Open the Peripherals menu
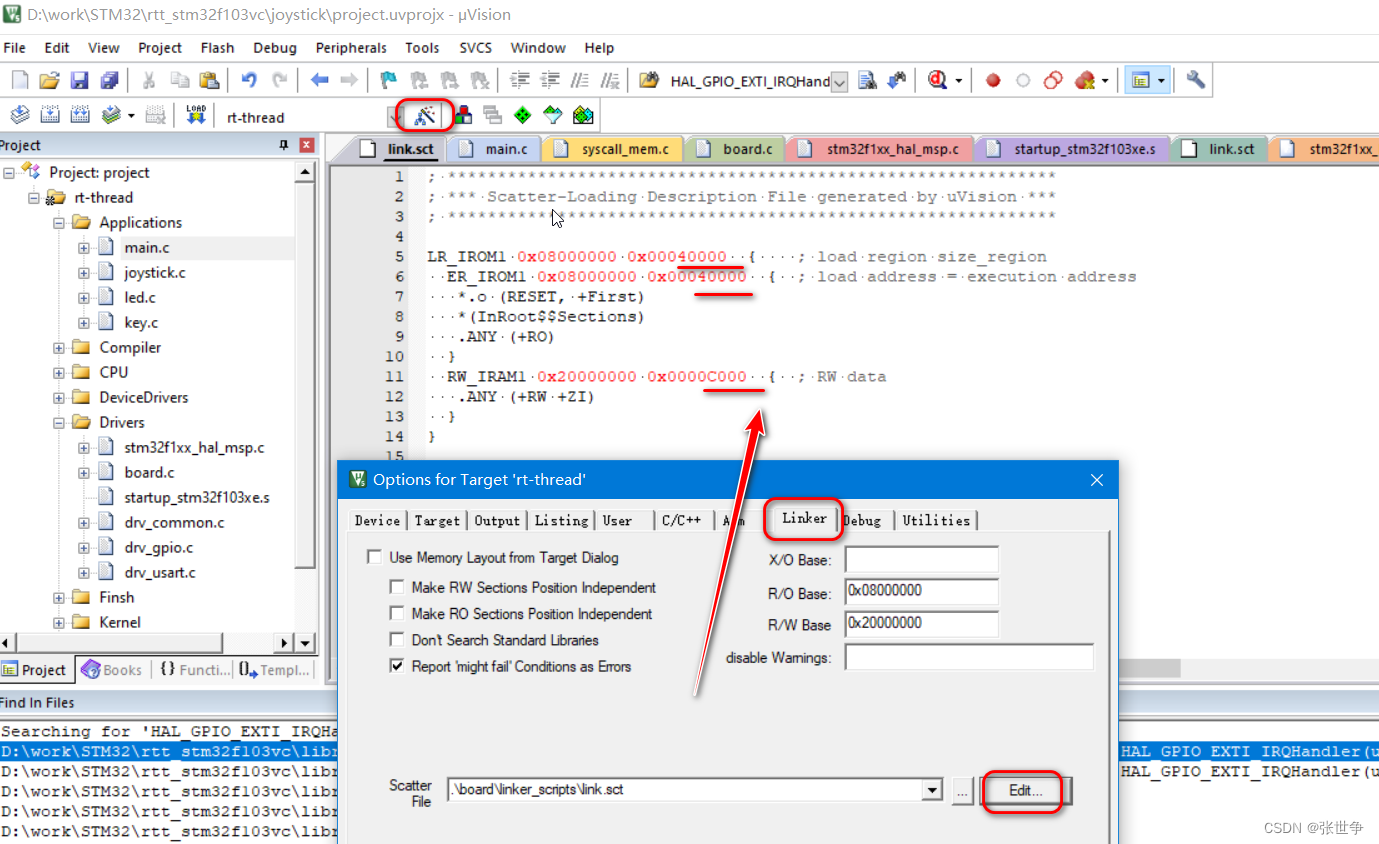1379x844 pixels. 351,47
